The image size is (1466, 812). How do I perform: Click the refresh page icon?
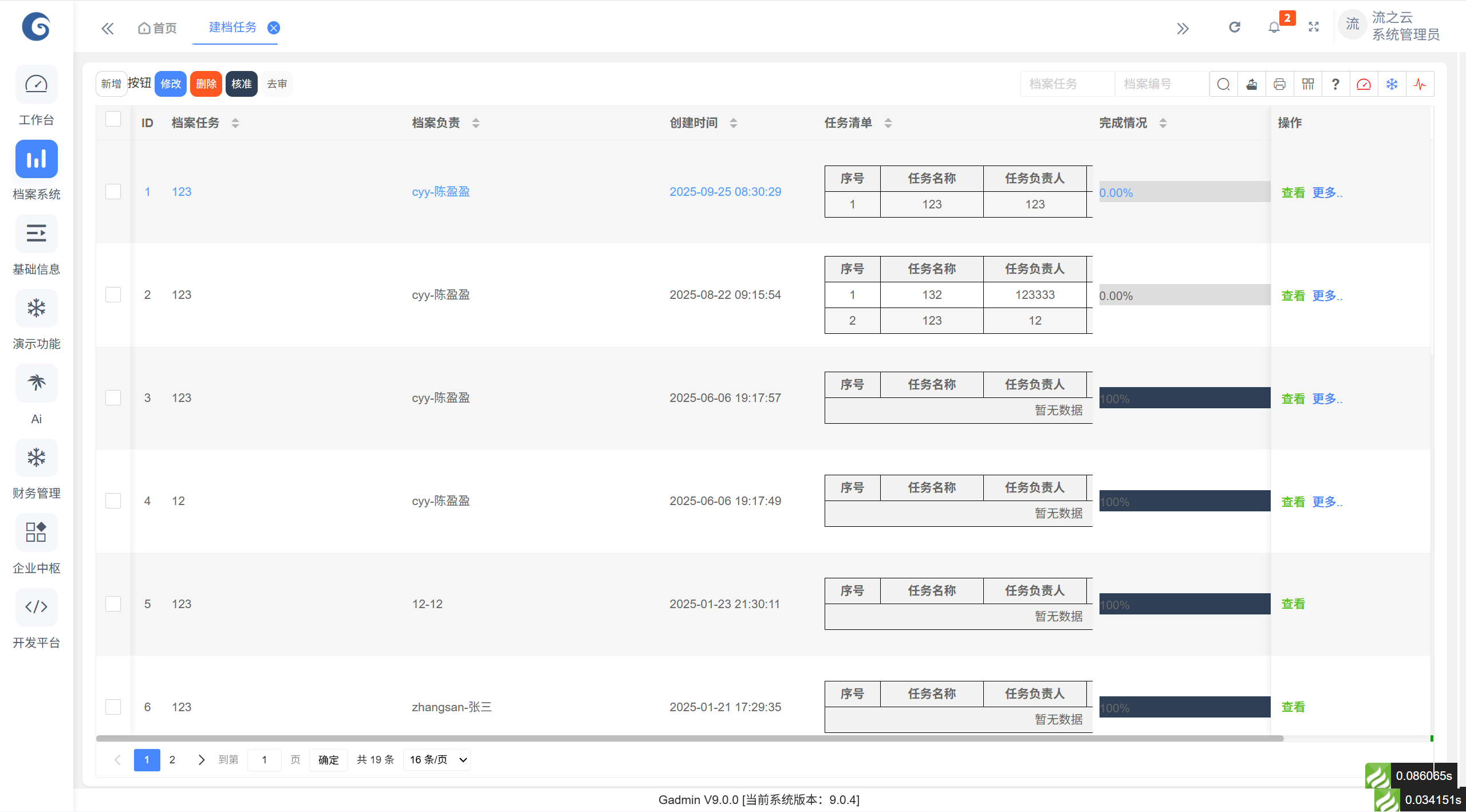tap(1235, 27)
